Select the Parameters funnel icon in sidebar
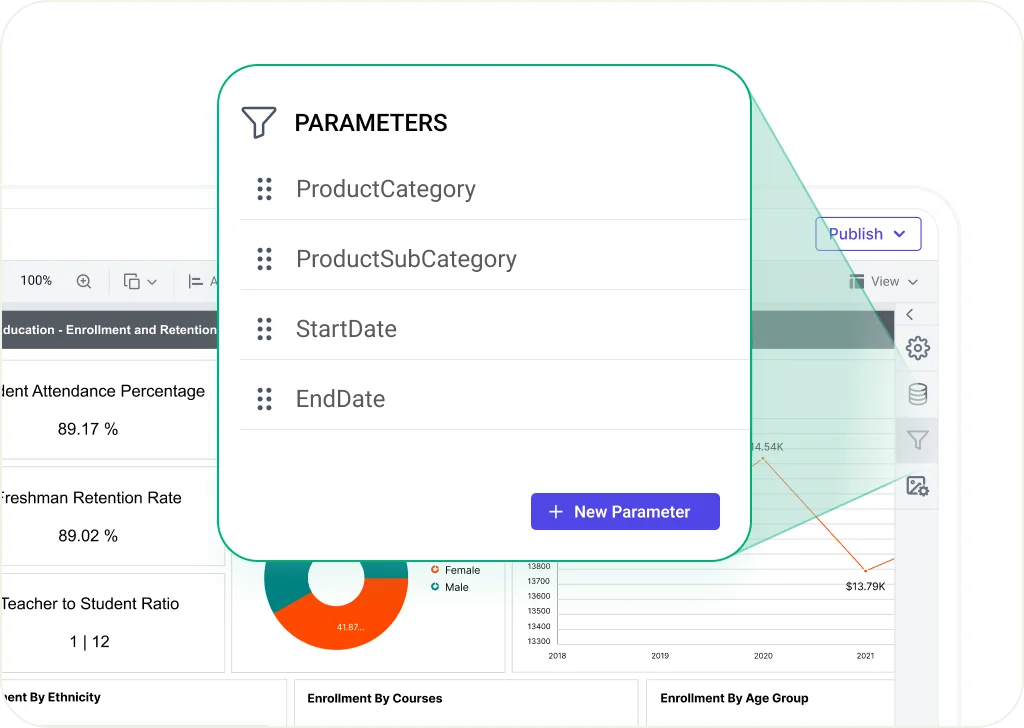This screenshot has width=1024, height=728. (917, 440)
